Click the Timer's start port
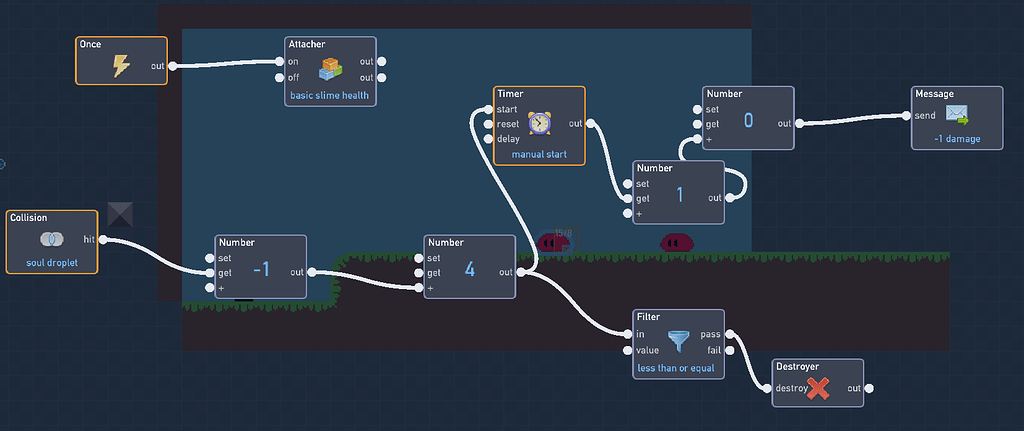 (x=488, y=109)
